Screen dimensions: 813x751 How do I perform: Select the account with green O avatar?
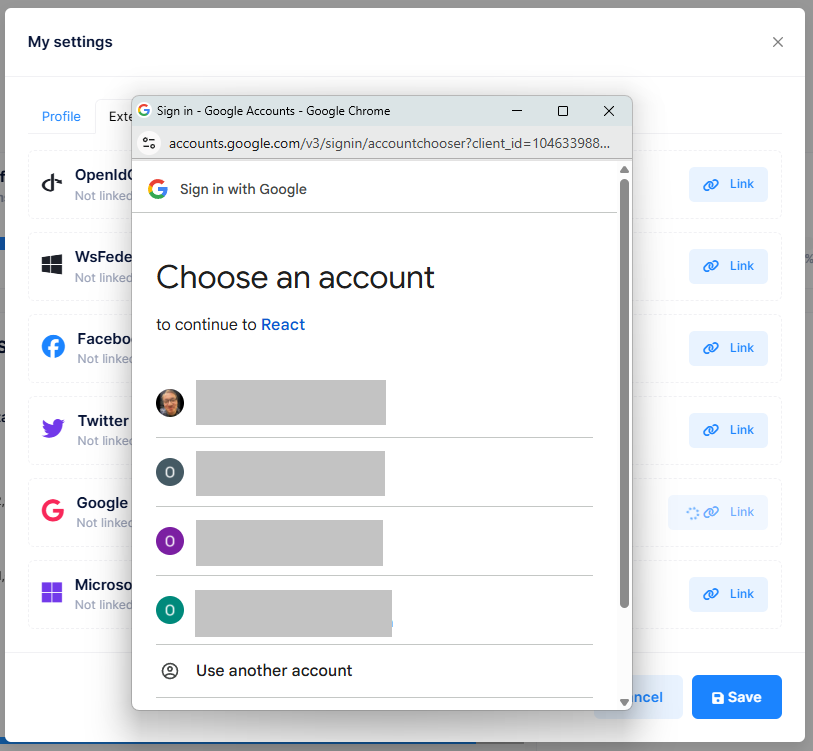click(x=374, y=610)
